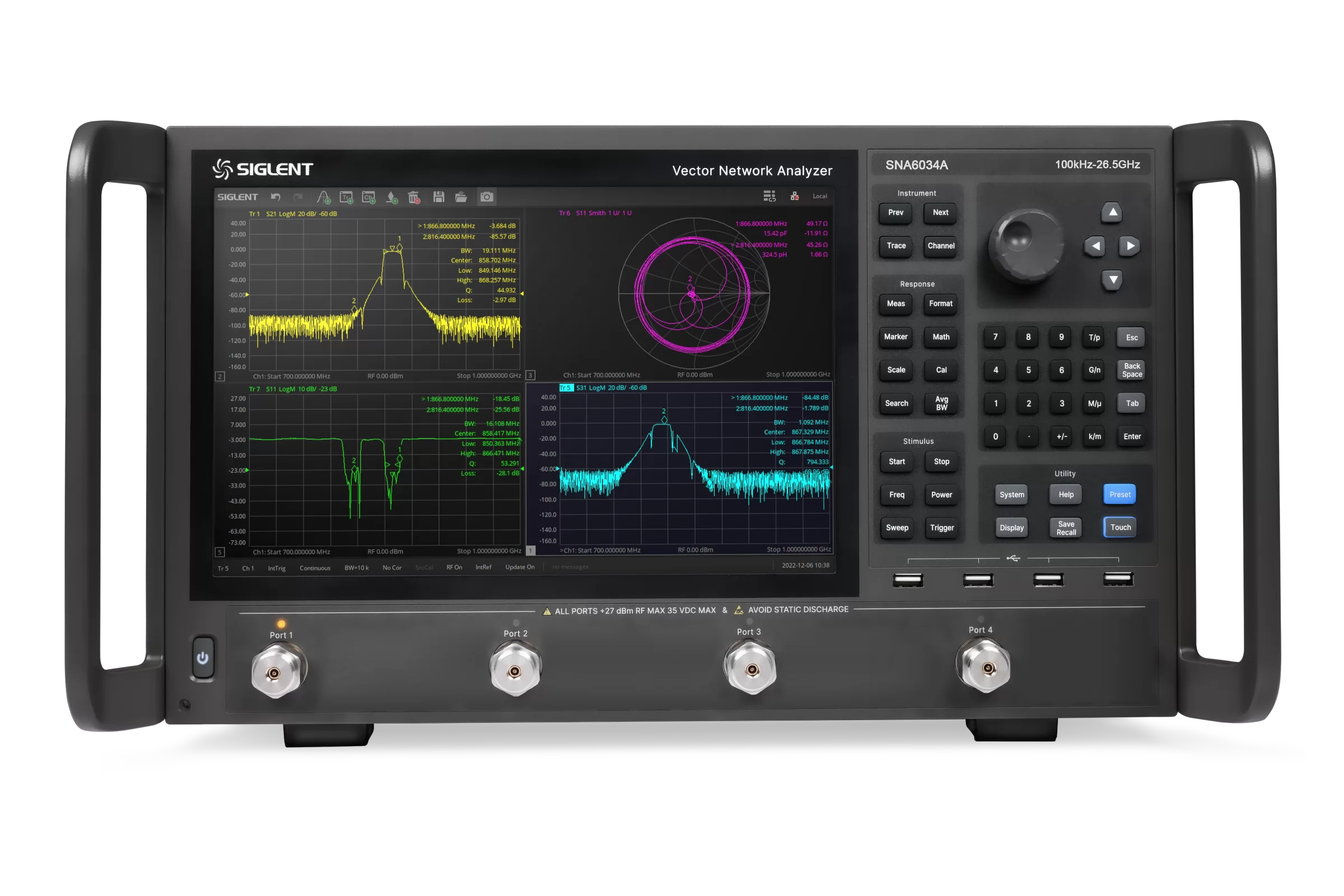Select window badge 3 beside the Smith chart

[x=530, y=375]
